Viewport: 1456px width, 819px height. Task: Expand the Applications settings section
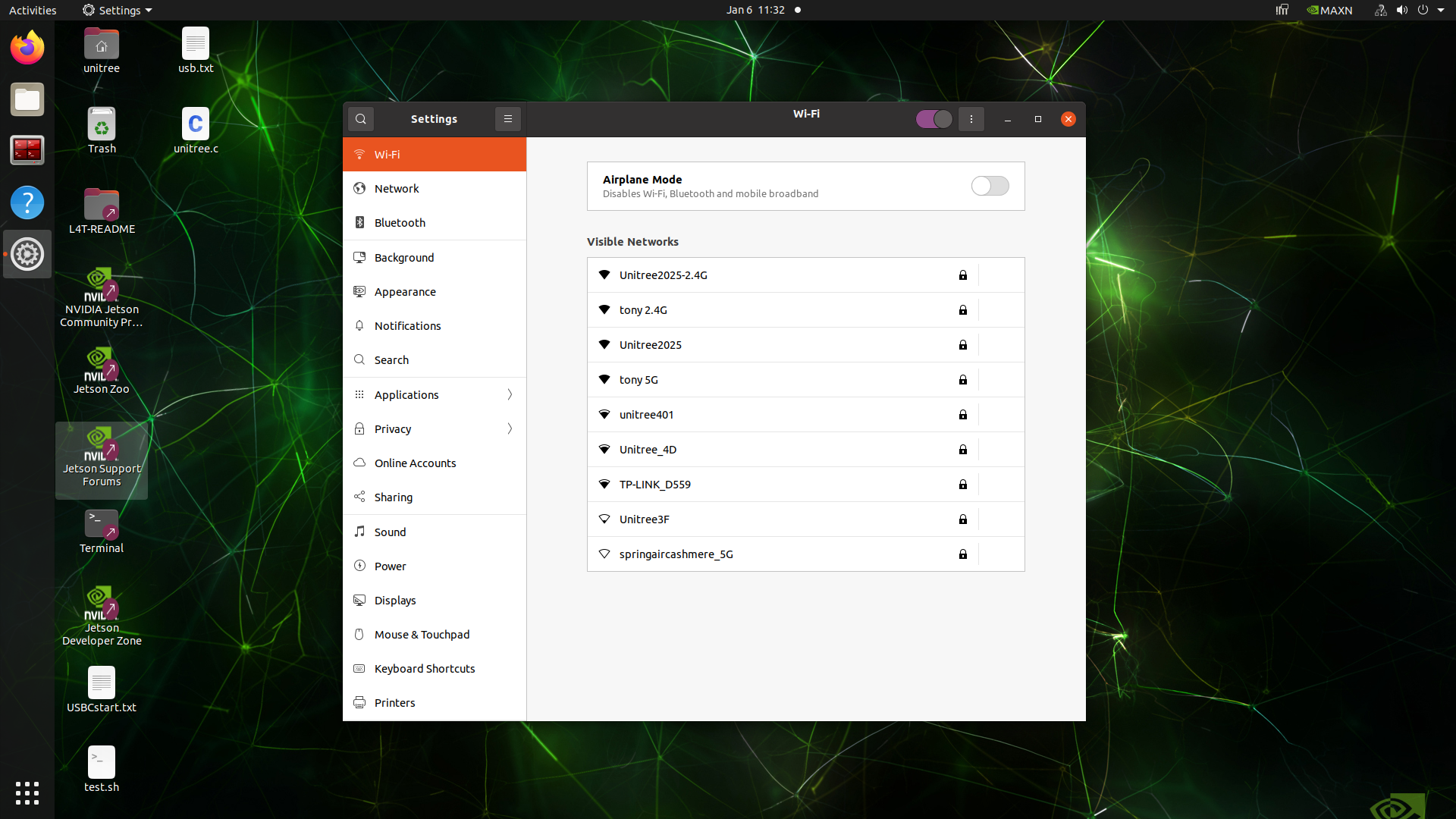click(435, 394)
